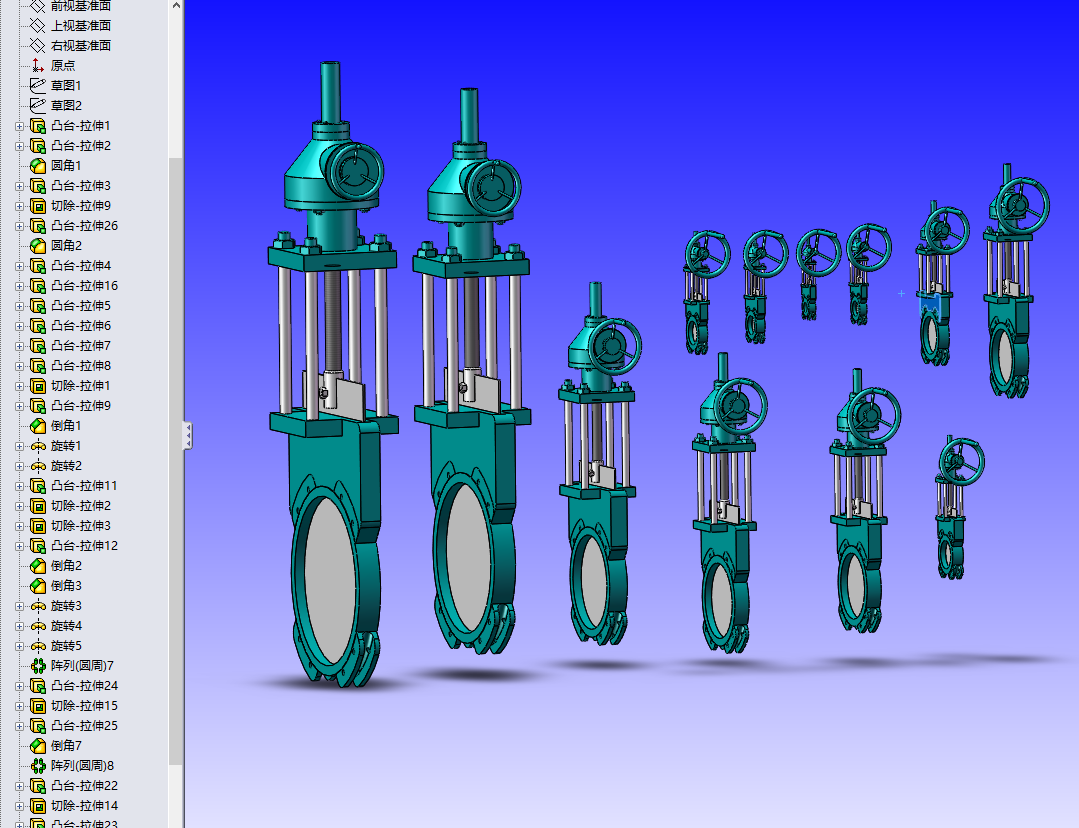Select the 凸台-拉伸12 tree label
The height and width of the screenshot is (828, 1079).
84,546
